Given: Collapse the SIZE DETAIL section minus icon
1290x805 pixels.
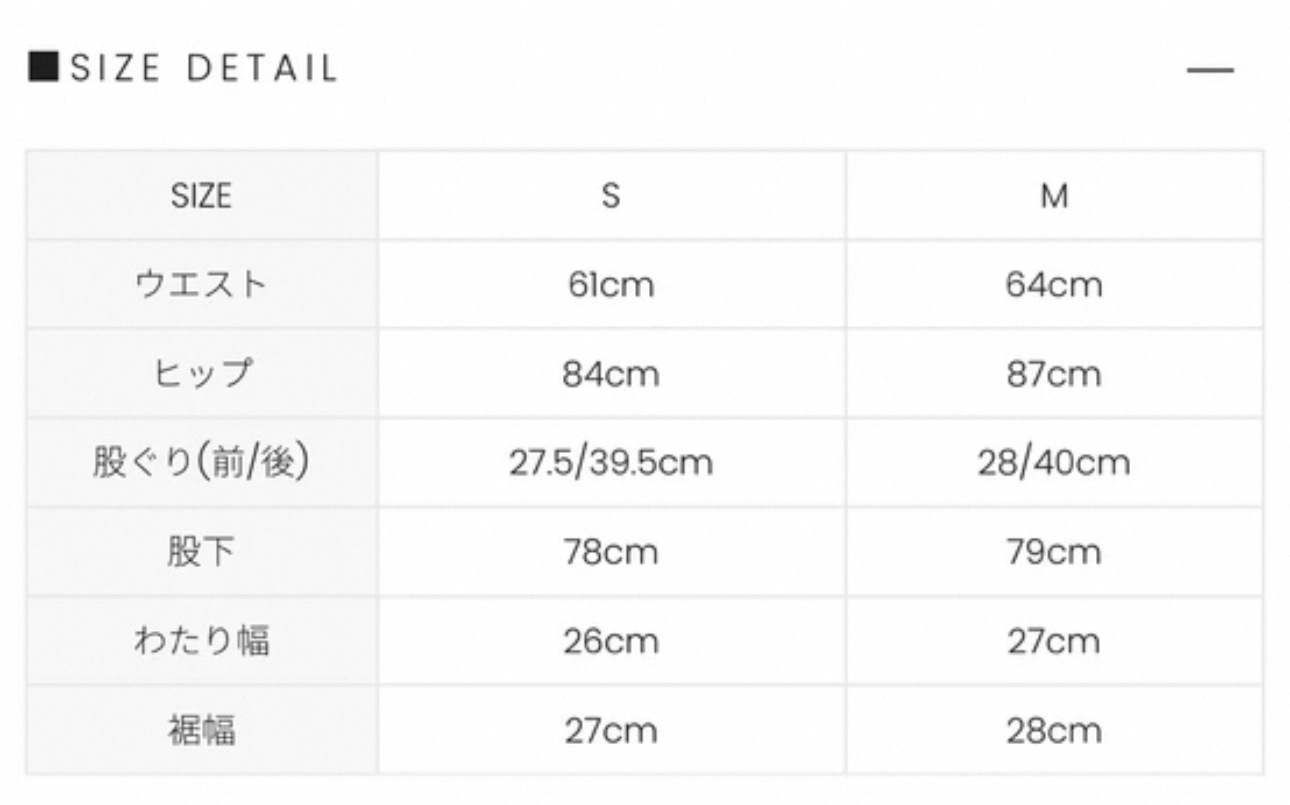Looking at the screenshot, I should tap(1210, 70).
